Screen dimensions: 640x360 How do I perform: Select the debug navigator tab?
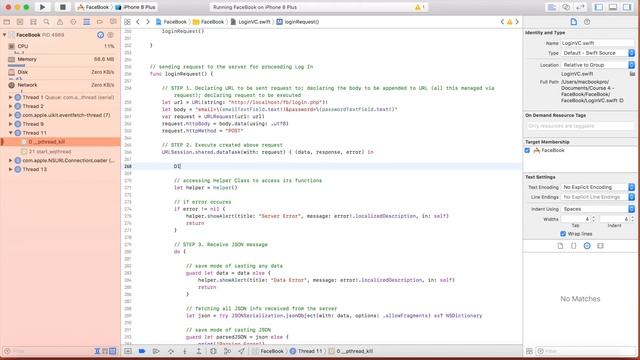click(87, 22)
